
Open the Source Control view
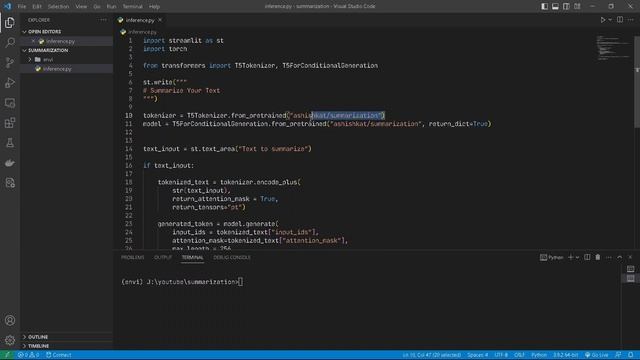click(10, 63)
